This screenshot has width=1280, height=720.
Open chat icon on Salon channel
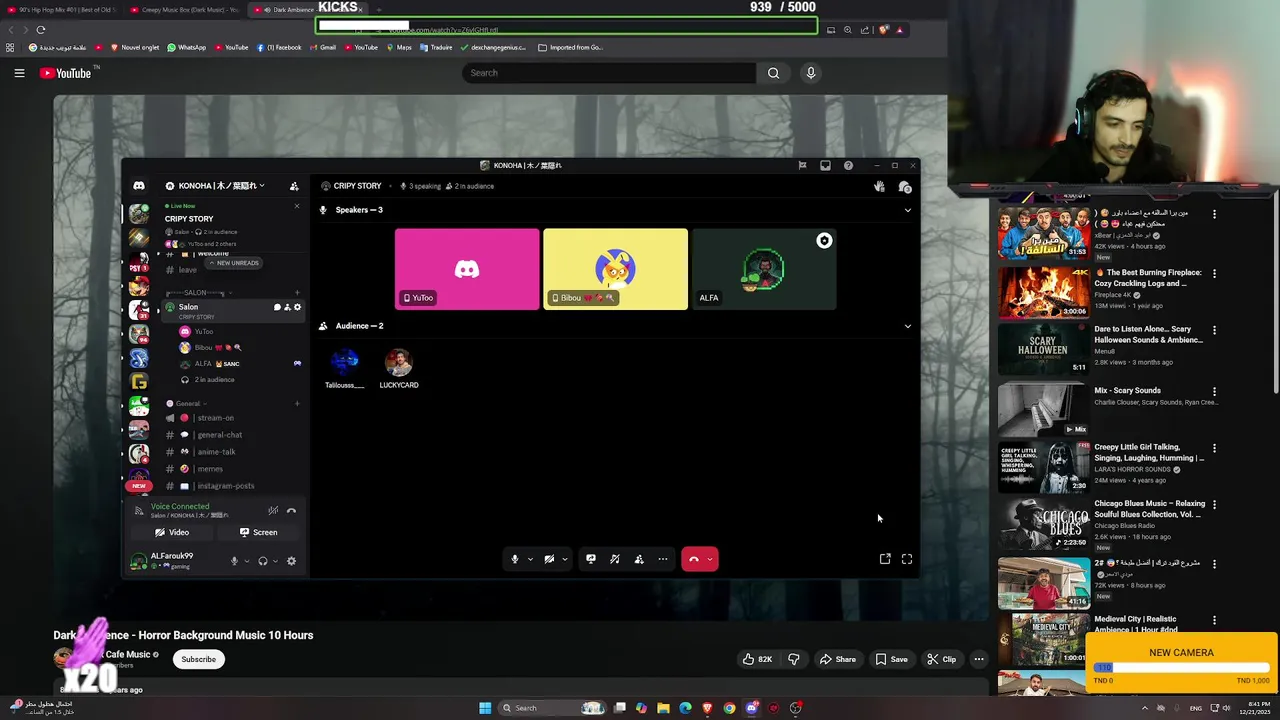pos(277,307)
